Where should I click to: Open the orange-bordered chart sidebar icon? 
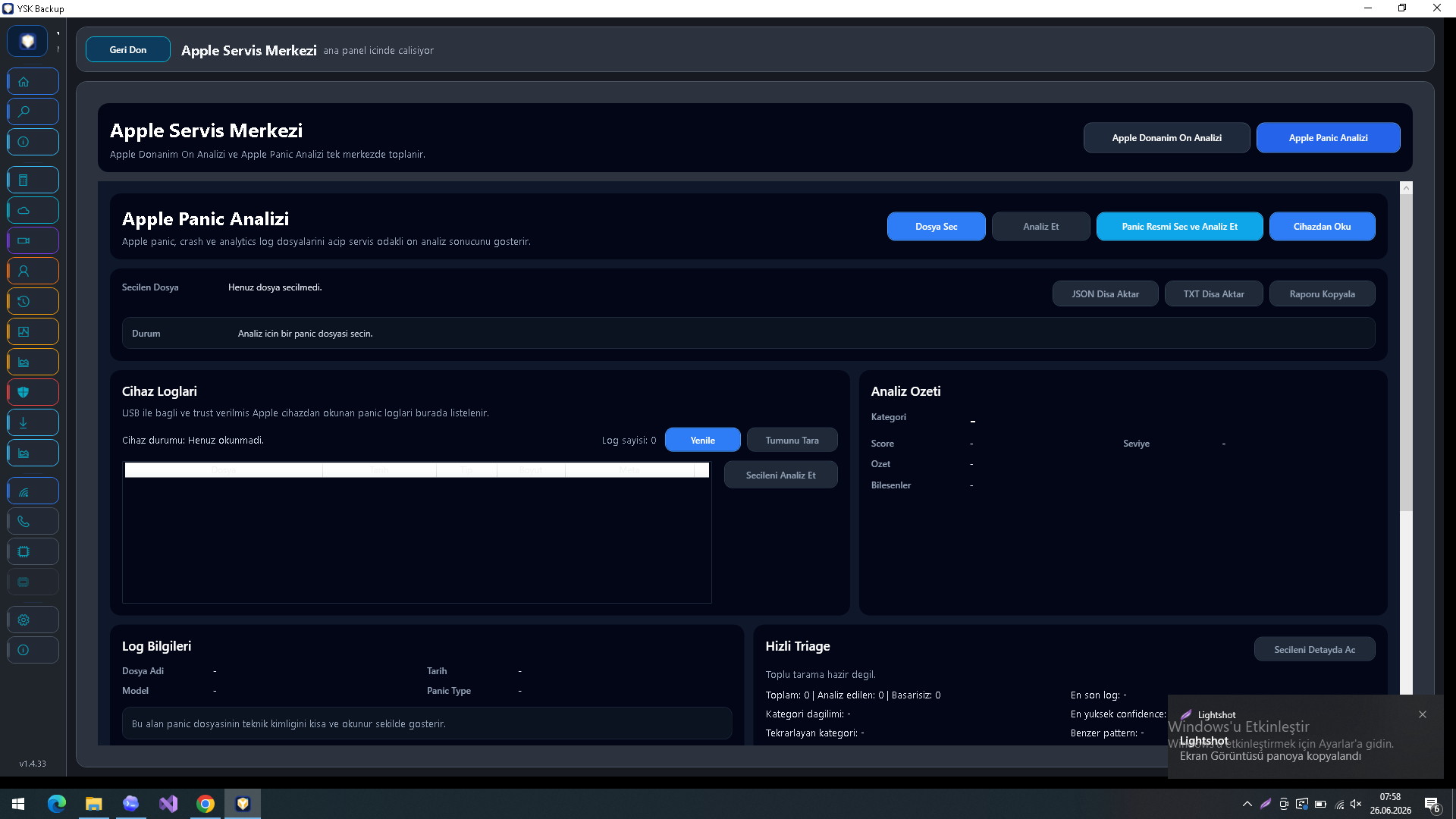coord(33,362)
